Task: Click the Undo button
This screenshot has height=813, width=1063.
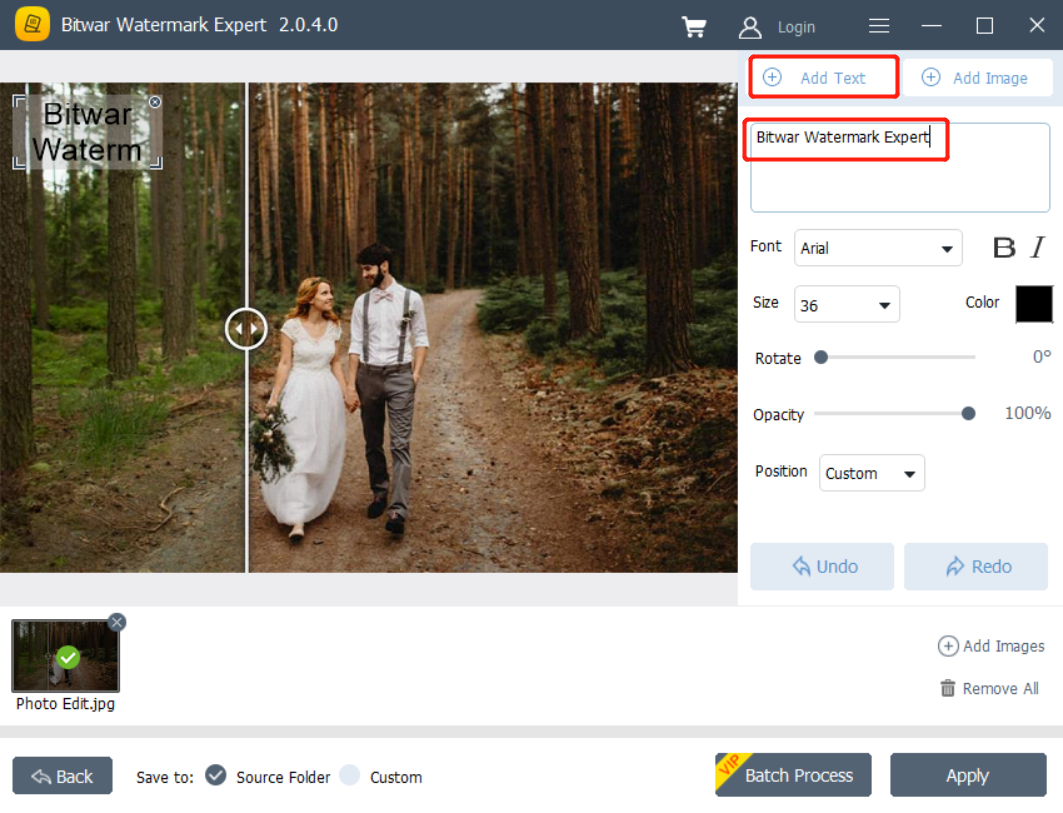Action: pos(822,566)
